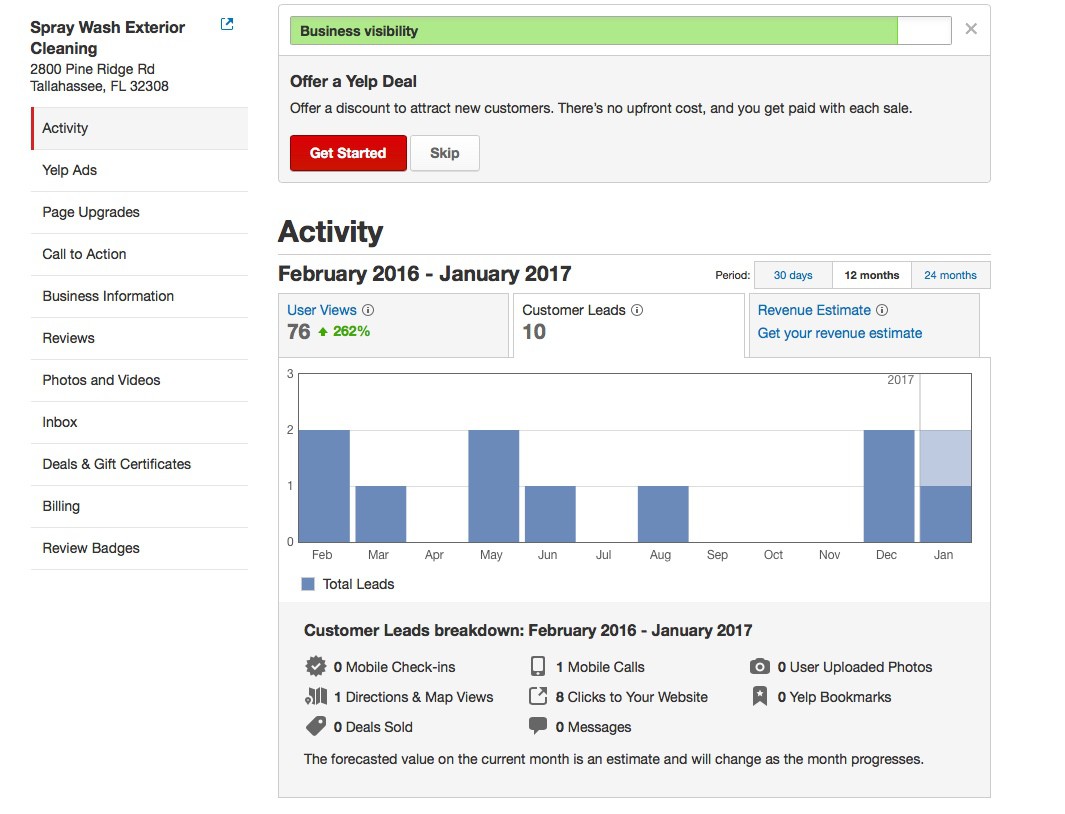The height and width of the screenshot is (814, 1065).
Task: Select Call to Action menu item
Action: pos(139,255)
